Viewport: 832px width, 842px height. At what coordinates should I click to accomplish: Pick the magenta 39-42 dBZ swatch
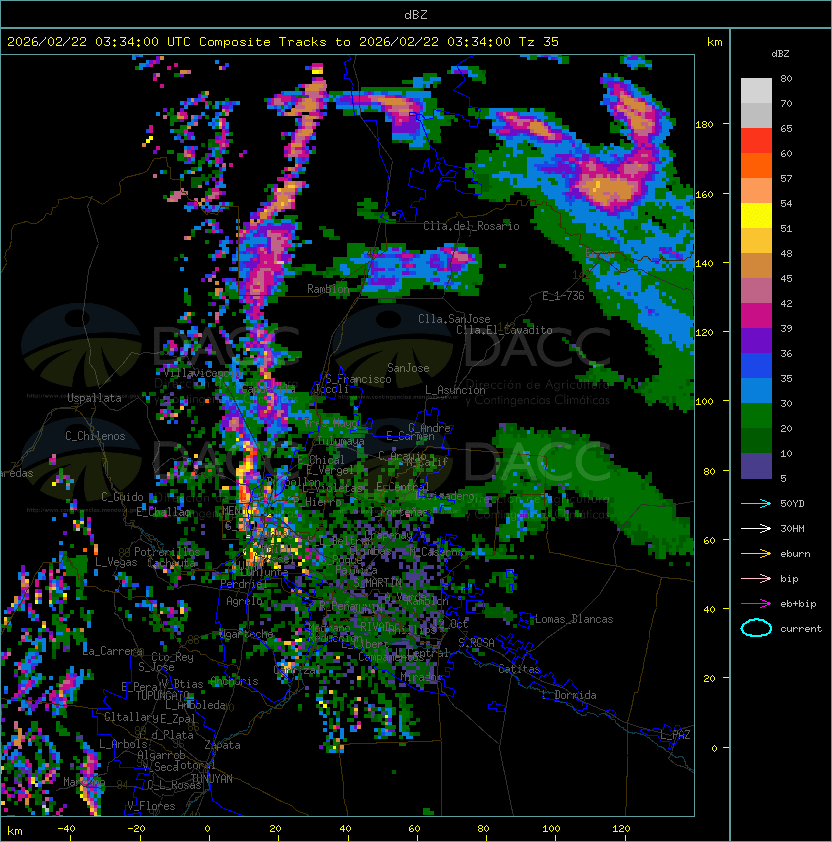(756, 315)
